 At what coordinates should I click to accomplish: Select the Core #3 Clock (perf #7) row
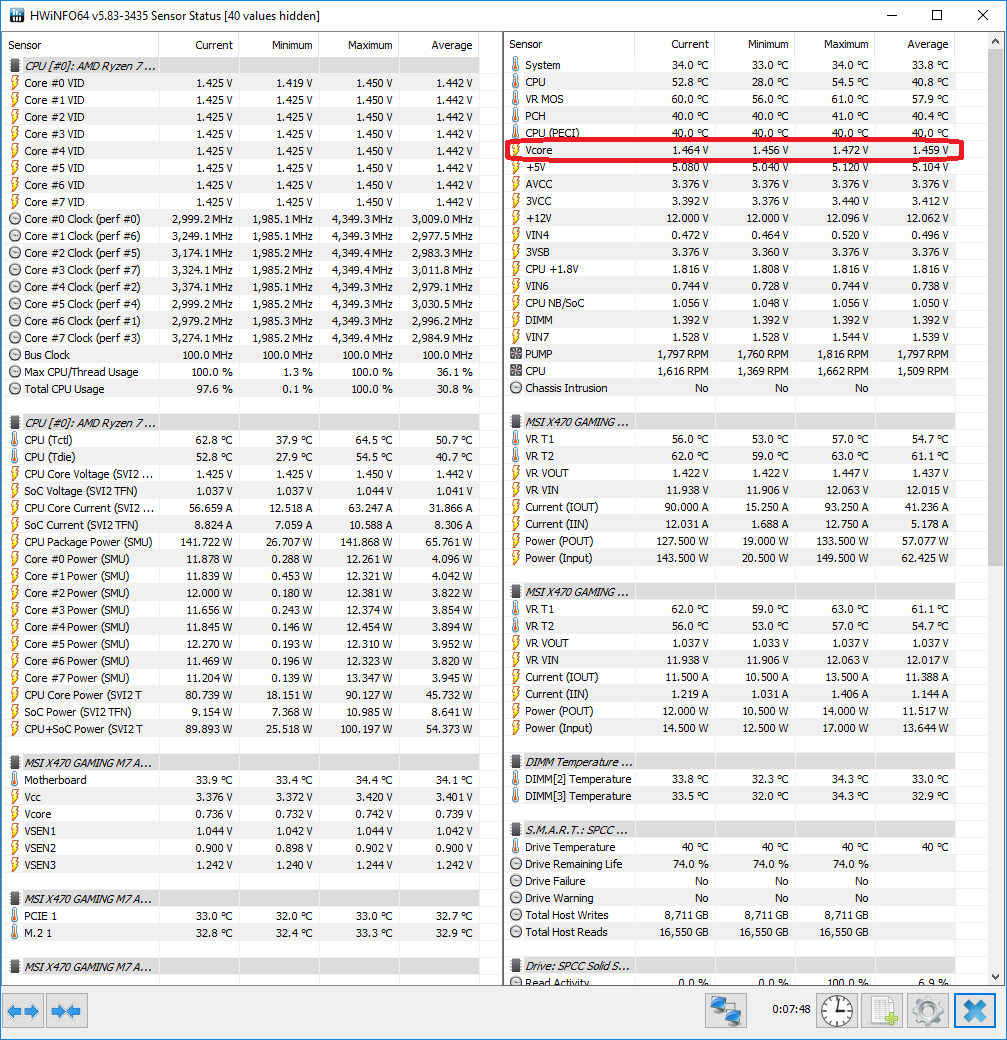(x=239, y=270)
